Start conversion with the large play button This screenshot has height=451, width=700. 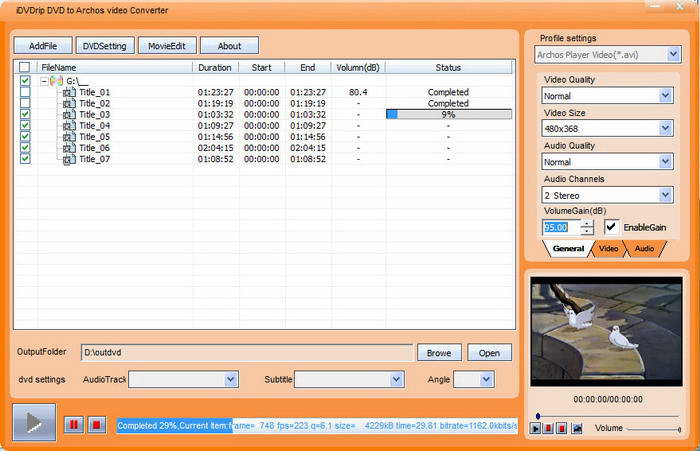[x=34, y=424]
